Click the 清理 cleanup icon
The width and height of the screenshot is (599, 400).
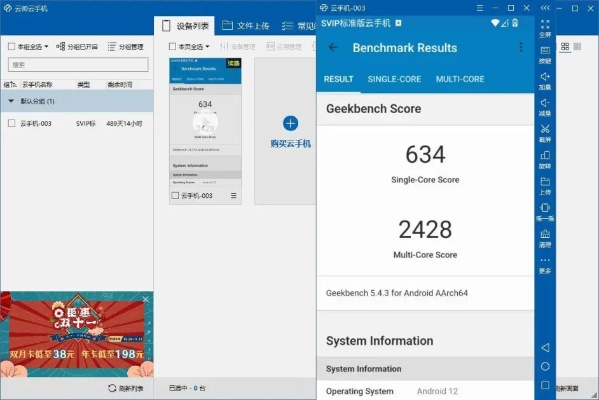pyautogui.click(x=545, y=234)
